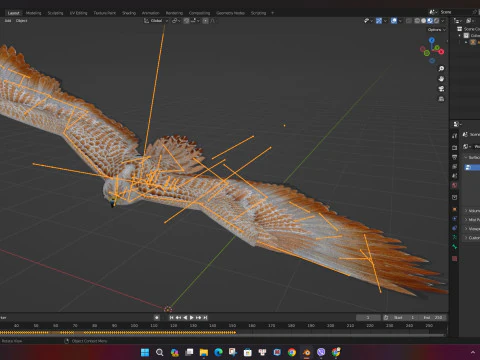This screenshot has height=360, width=480.
Task: Click the zoom view magnifier icon
Action: click(441, 69)
